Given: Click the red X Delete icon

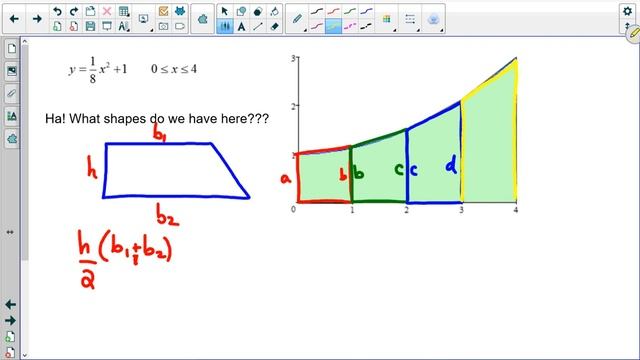Looking at the screenshot, I should (x=107, y=11).
